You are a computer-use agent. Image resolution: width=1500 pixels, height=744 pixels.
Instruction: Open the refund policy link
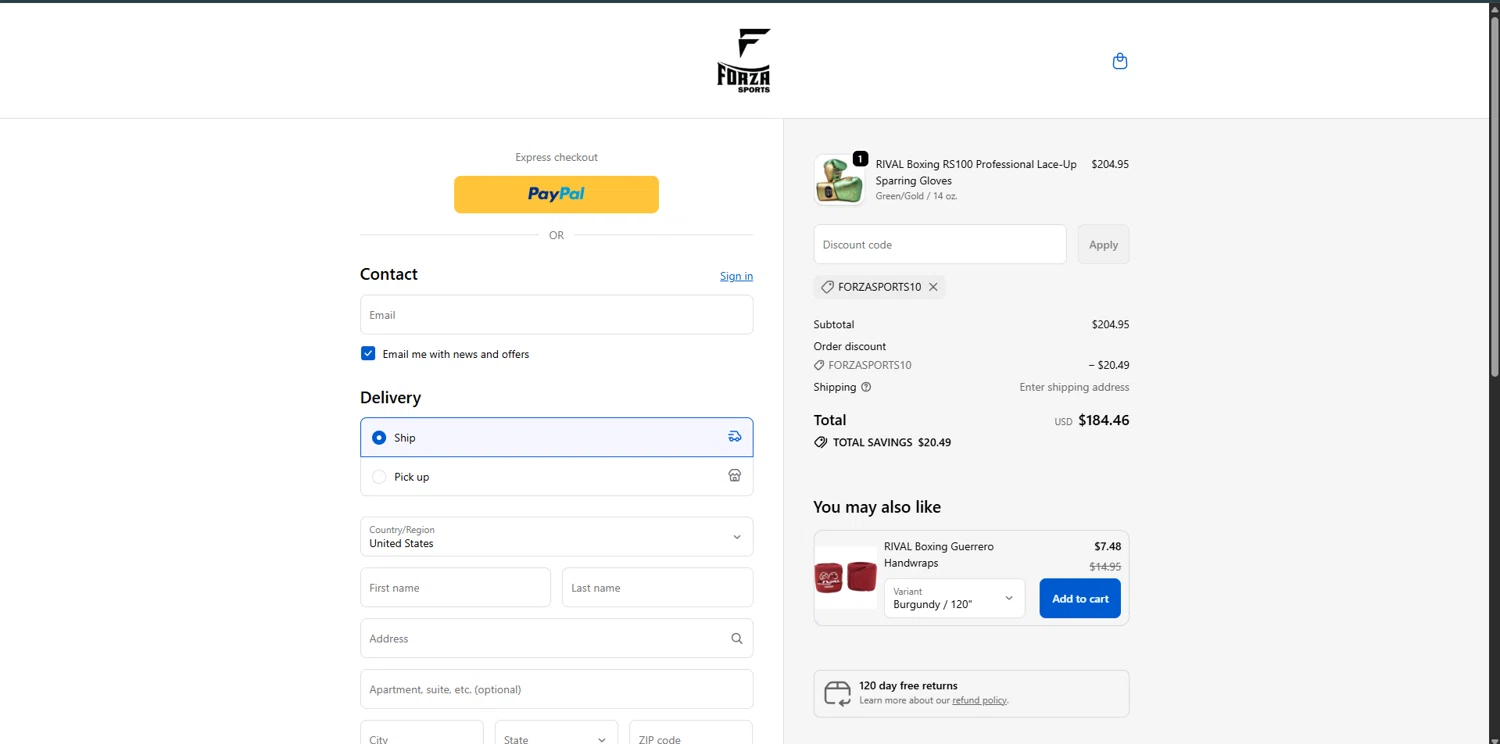coord(979,700)
